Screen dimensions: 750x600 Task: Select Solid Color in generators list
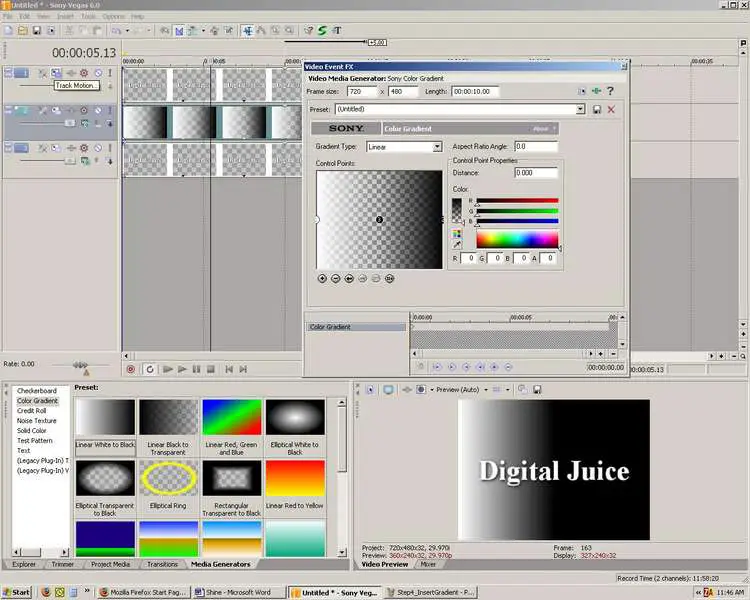click(32, 431)
